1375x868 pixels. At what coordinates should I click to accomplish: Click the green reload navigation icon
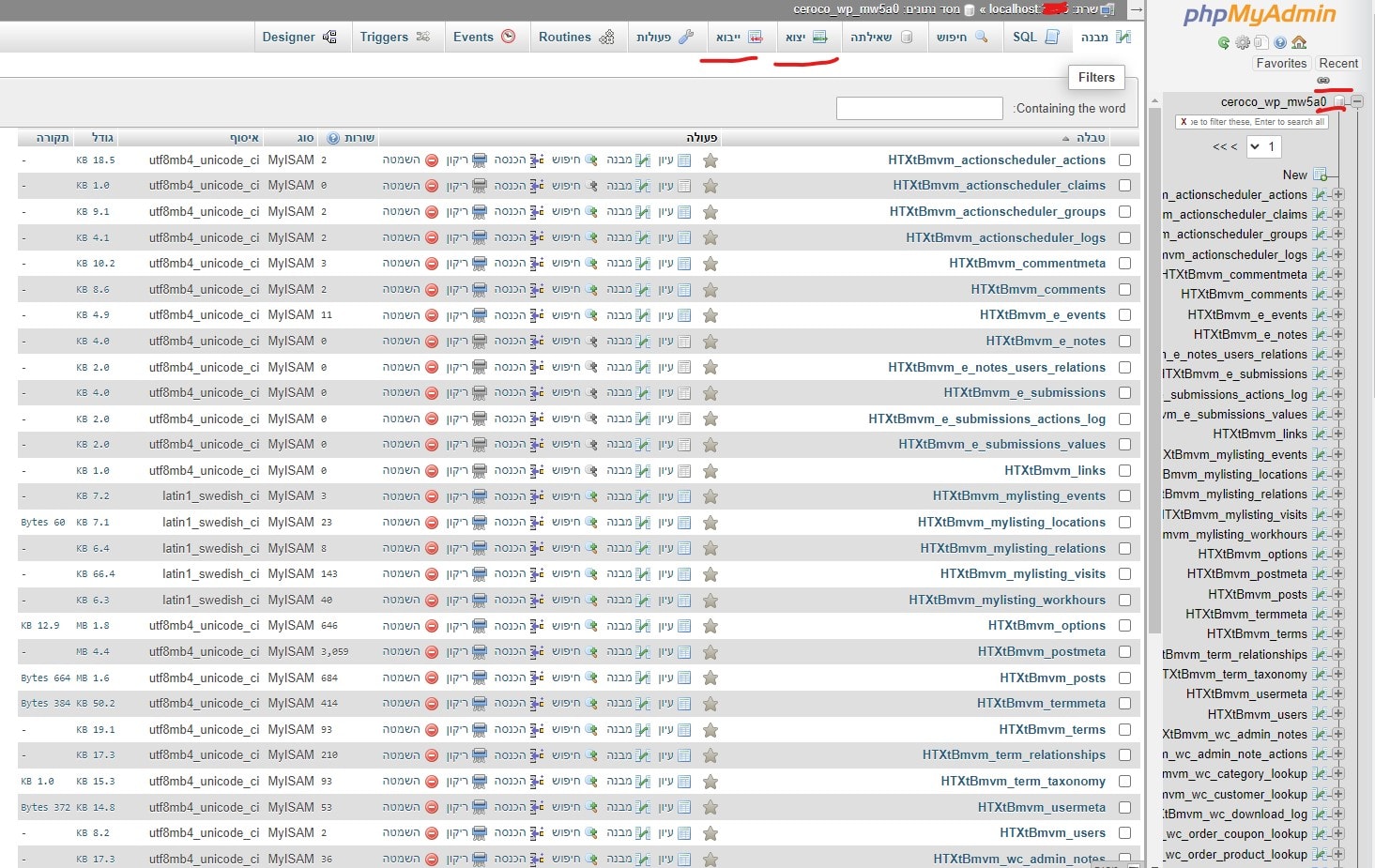tap(1224, 42)
